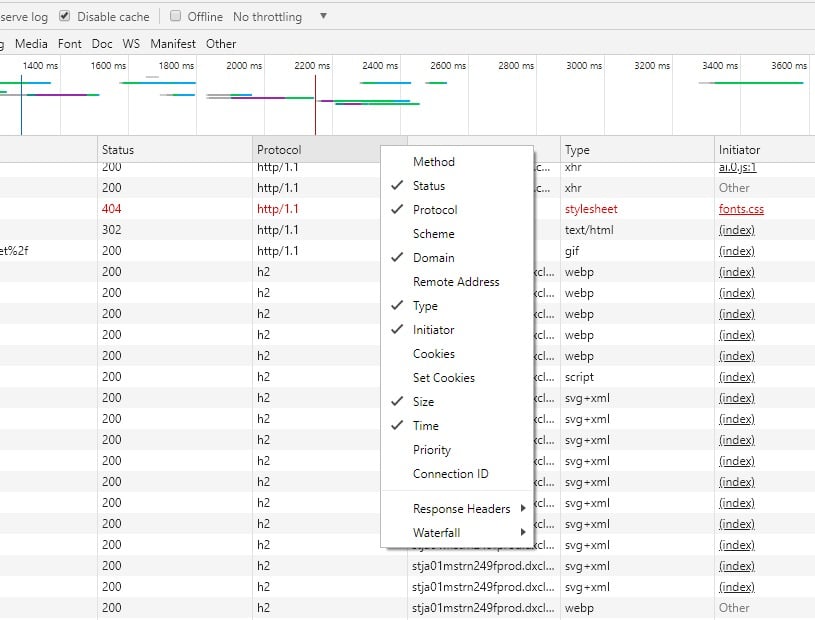This screenshot has width=815, height=620.
Task: Enable the Method column in menu
Action: coord(434,162)
